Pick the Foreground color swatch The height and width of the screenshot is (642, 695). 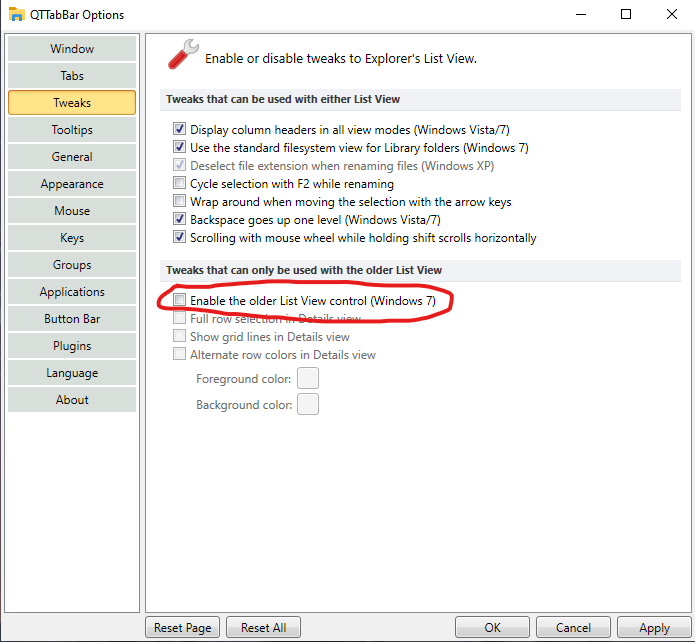click(x=308, y=378)
